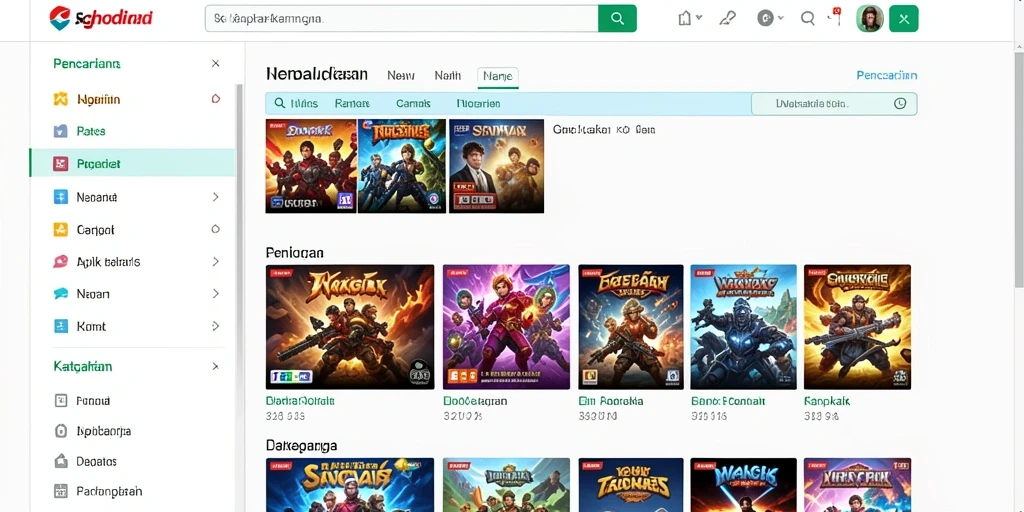Click the header magnifier icon beside the avatar
Screen dimensions: 1024x512
(x=808, y=18)
